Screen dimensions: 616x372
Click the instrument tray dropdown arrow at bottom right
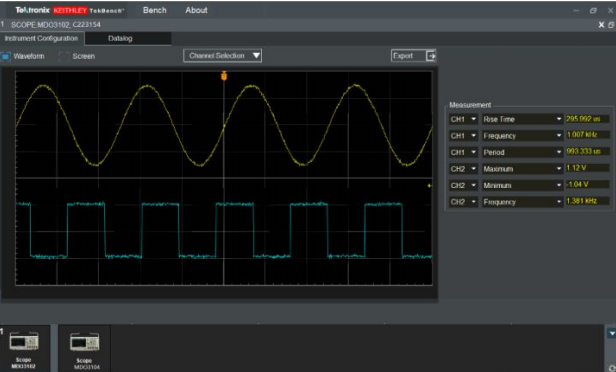pyautogui.click(x=611, y=334)
